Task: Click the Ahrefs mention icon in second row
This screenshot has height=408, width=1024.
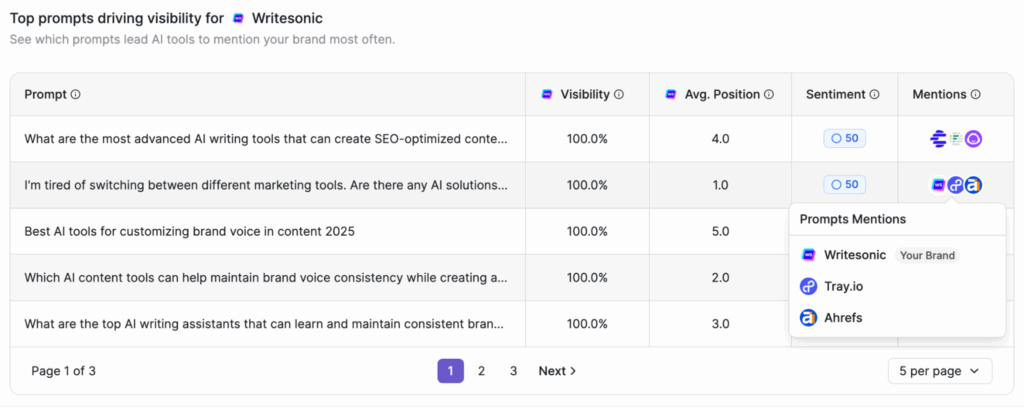Action: [x=974, y=185]
